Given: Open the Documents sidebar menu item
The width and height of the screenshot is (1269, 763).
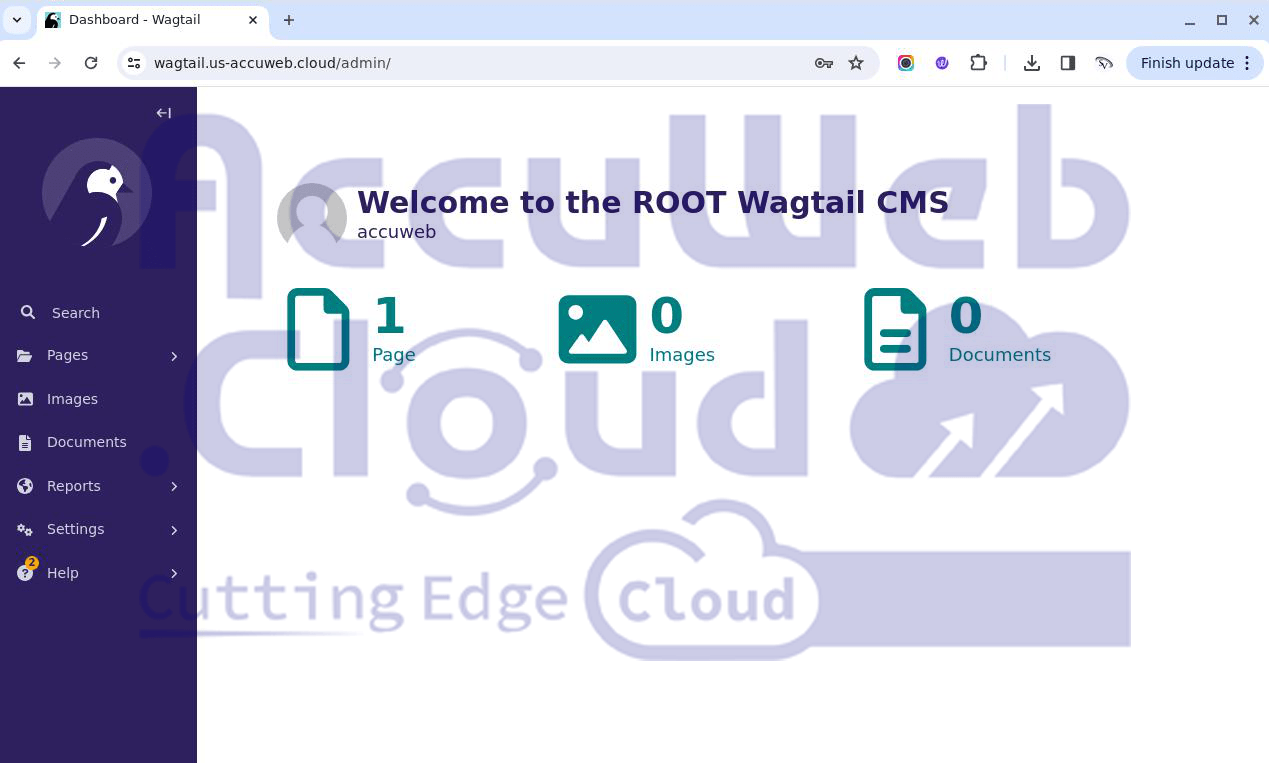Looking at the screenshot, I should (86, 442).
